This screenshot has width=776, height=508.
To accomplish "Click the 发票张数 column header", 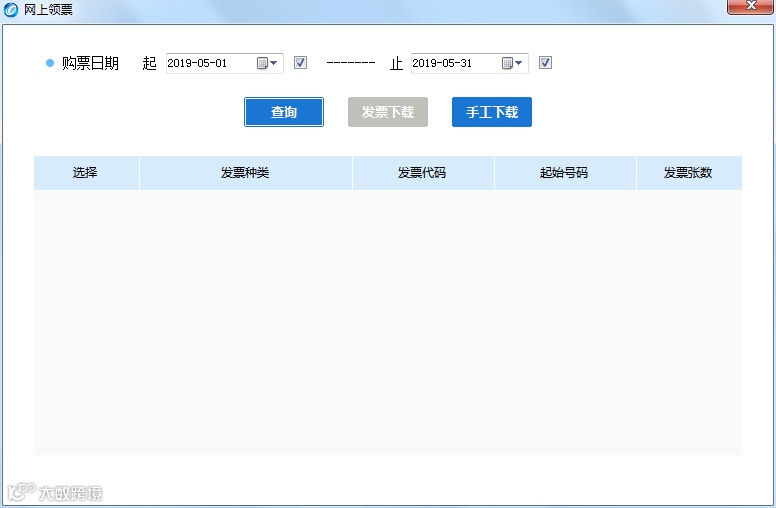I will (x=689, y=173).
